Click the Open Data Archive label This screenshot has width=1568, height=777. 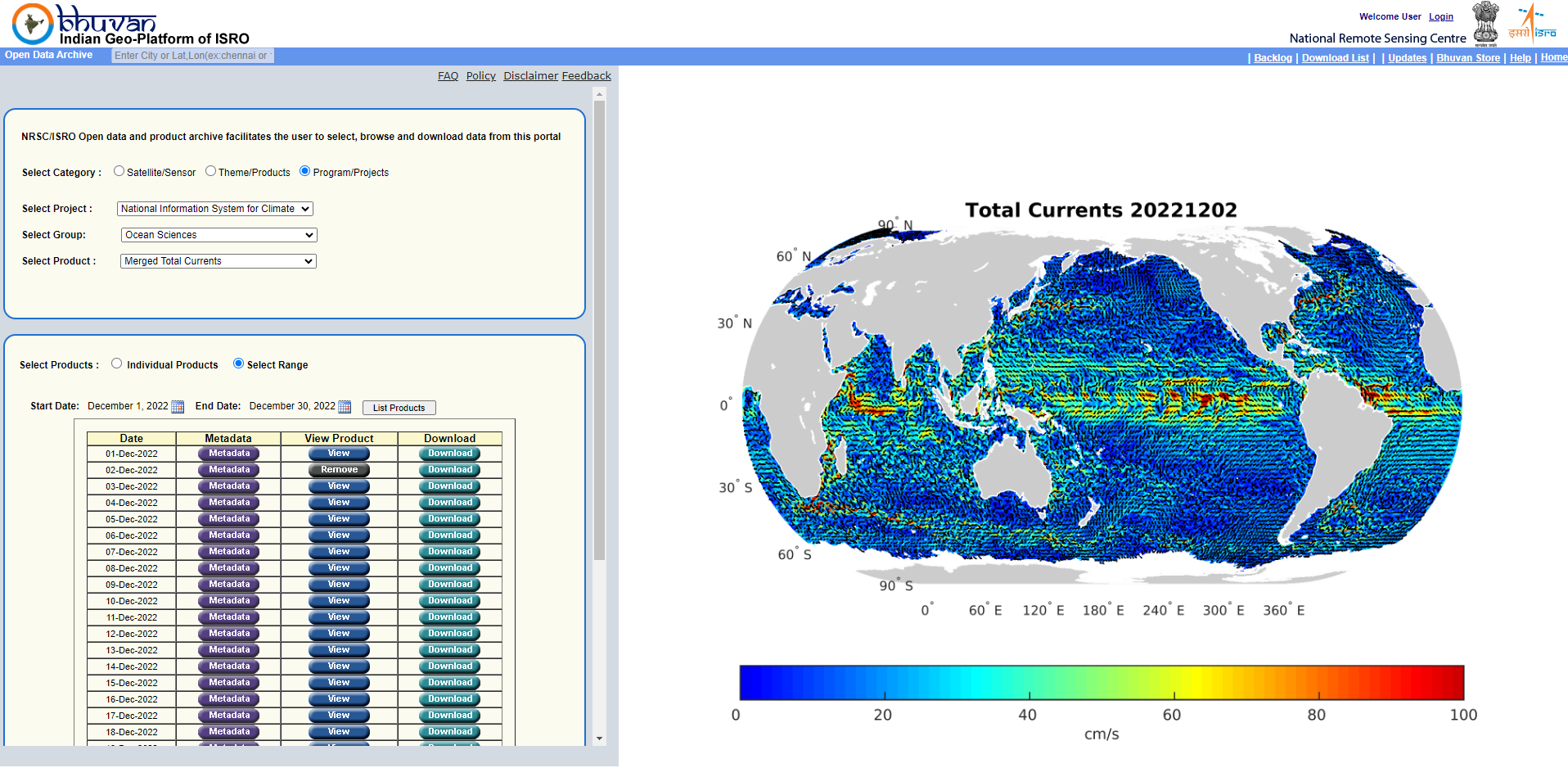48,55
